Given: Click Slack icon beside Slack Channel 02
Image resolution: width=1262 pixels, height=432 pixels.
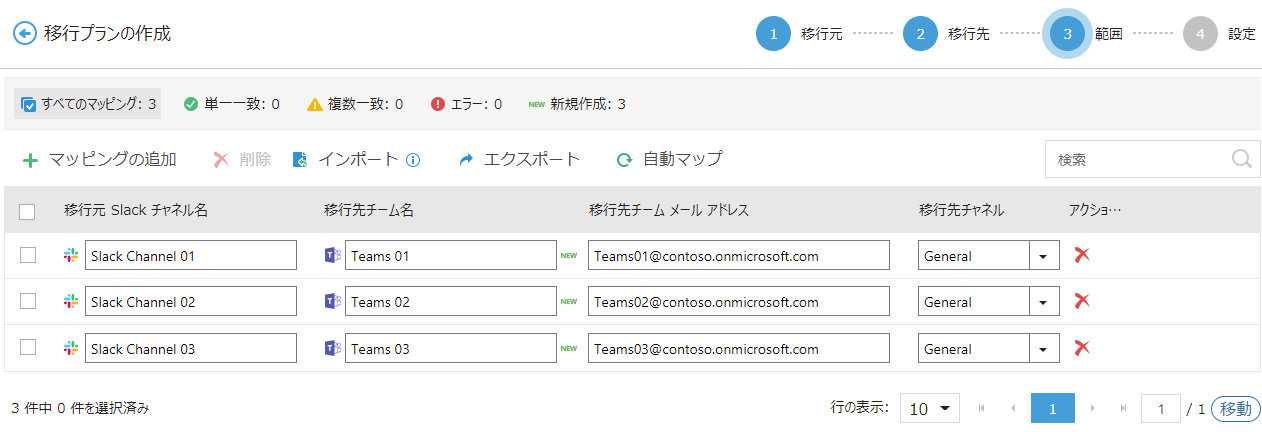Looking at the screenshot, I should [x=71, y=301].
